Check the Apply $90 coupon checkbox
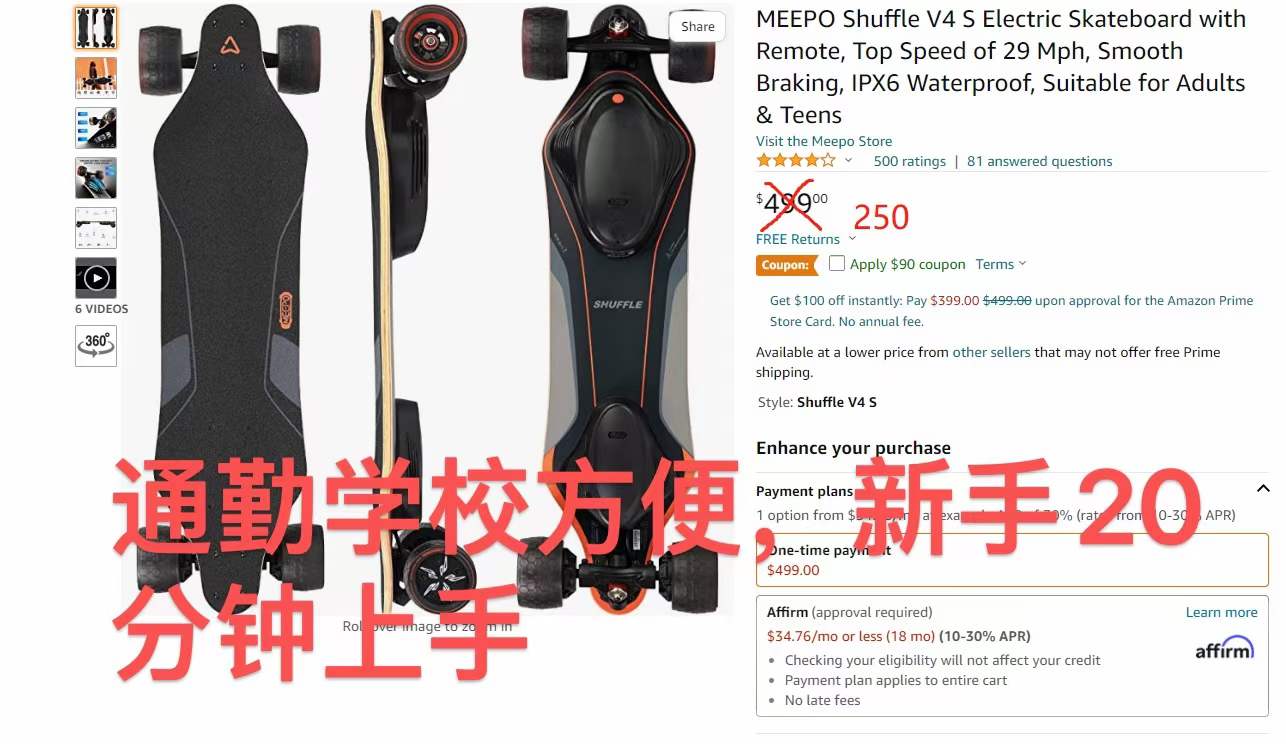Screen dimensions: 1286x744 pos(837,264)
